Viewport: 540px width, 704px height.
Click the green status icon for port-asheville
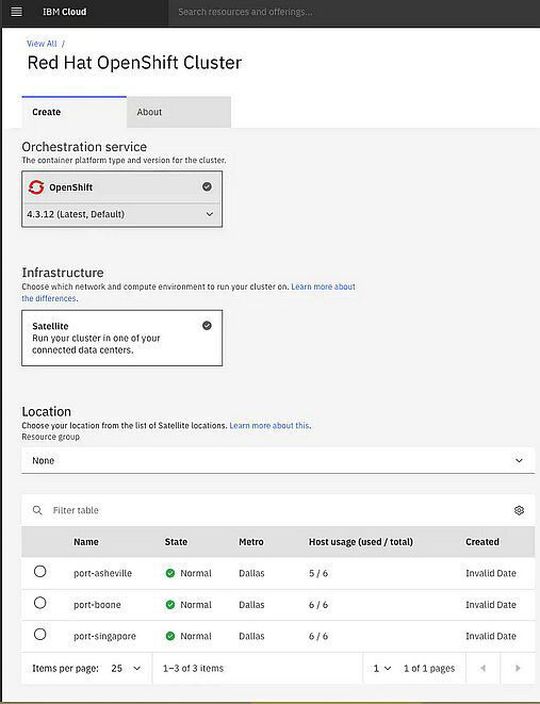[x=170, y=573]
